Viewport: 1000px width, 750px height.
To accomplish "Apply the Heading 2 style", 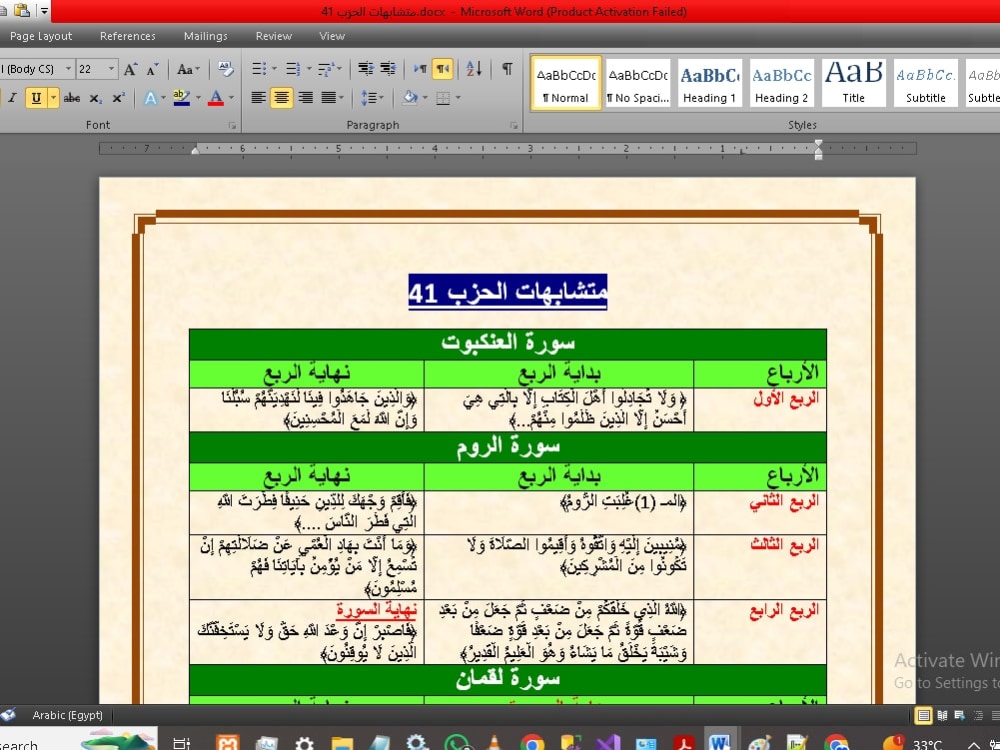I will [x=781, y=84].
